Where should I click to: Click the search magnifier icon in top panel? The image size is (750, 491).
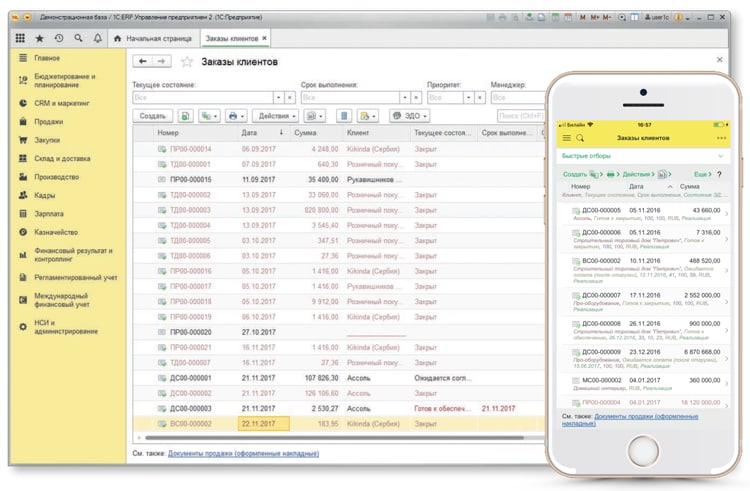[78, 38]
